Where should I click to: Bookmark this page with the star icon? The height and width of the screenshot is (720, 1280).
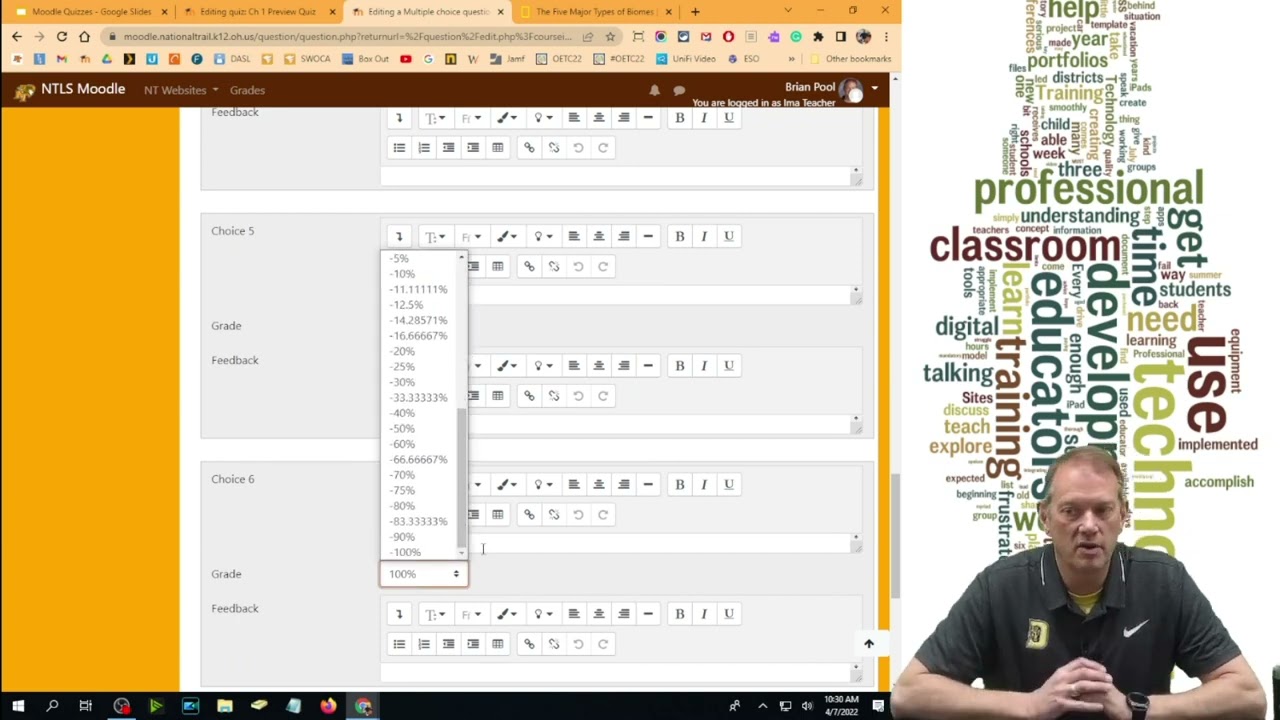tap(610, 37)
